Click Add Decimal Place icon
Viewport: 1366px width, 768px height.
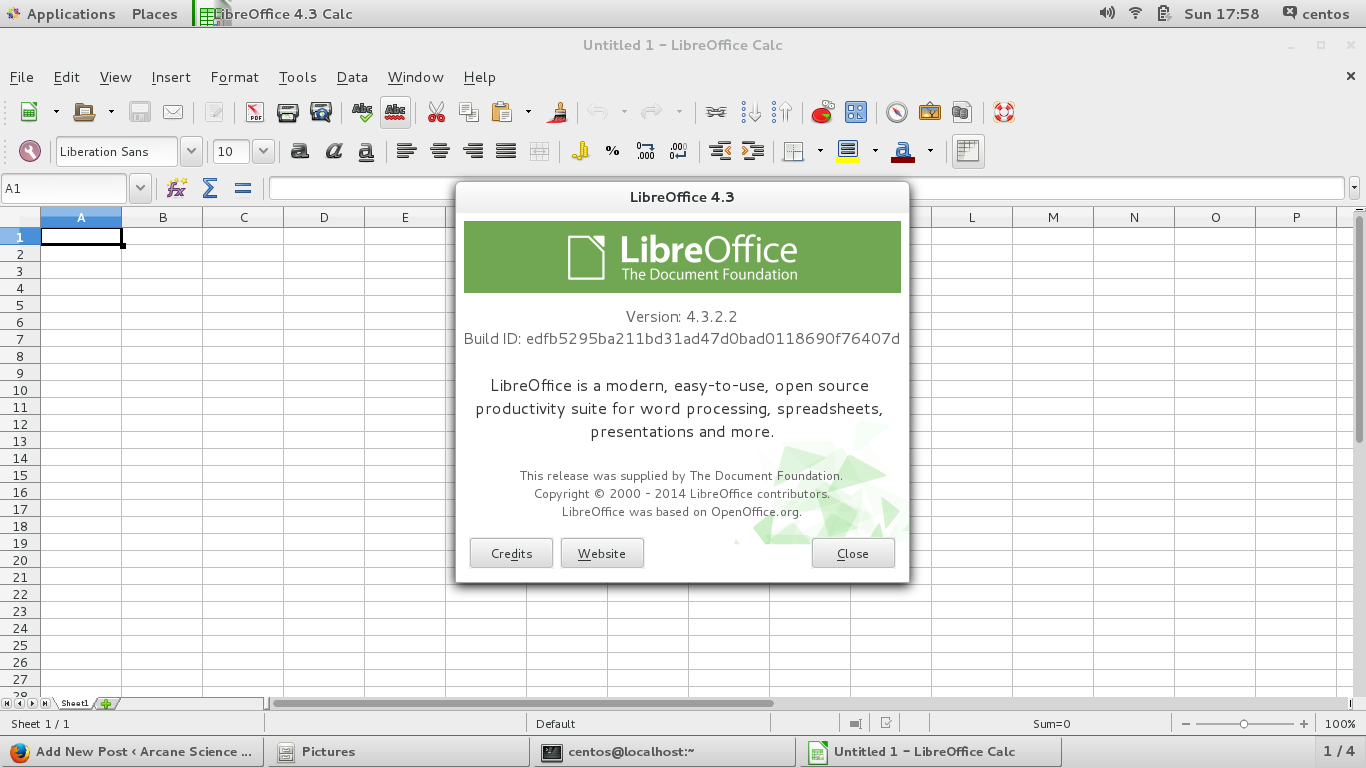[x=645, y=151]
